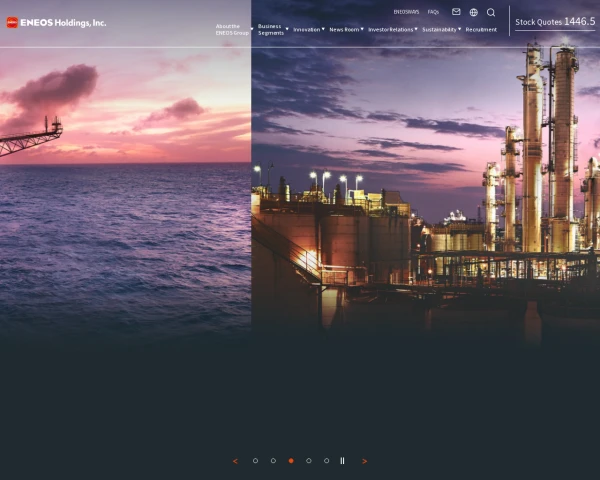This screenshot has height=480, width=600.
Task: Open the Innovation dropdown menu
Action: (x=308, y=30)
